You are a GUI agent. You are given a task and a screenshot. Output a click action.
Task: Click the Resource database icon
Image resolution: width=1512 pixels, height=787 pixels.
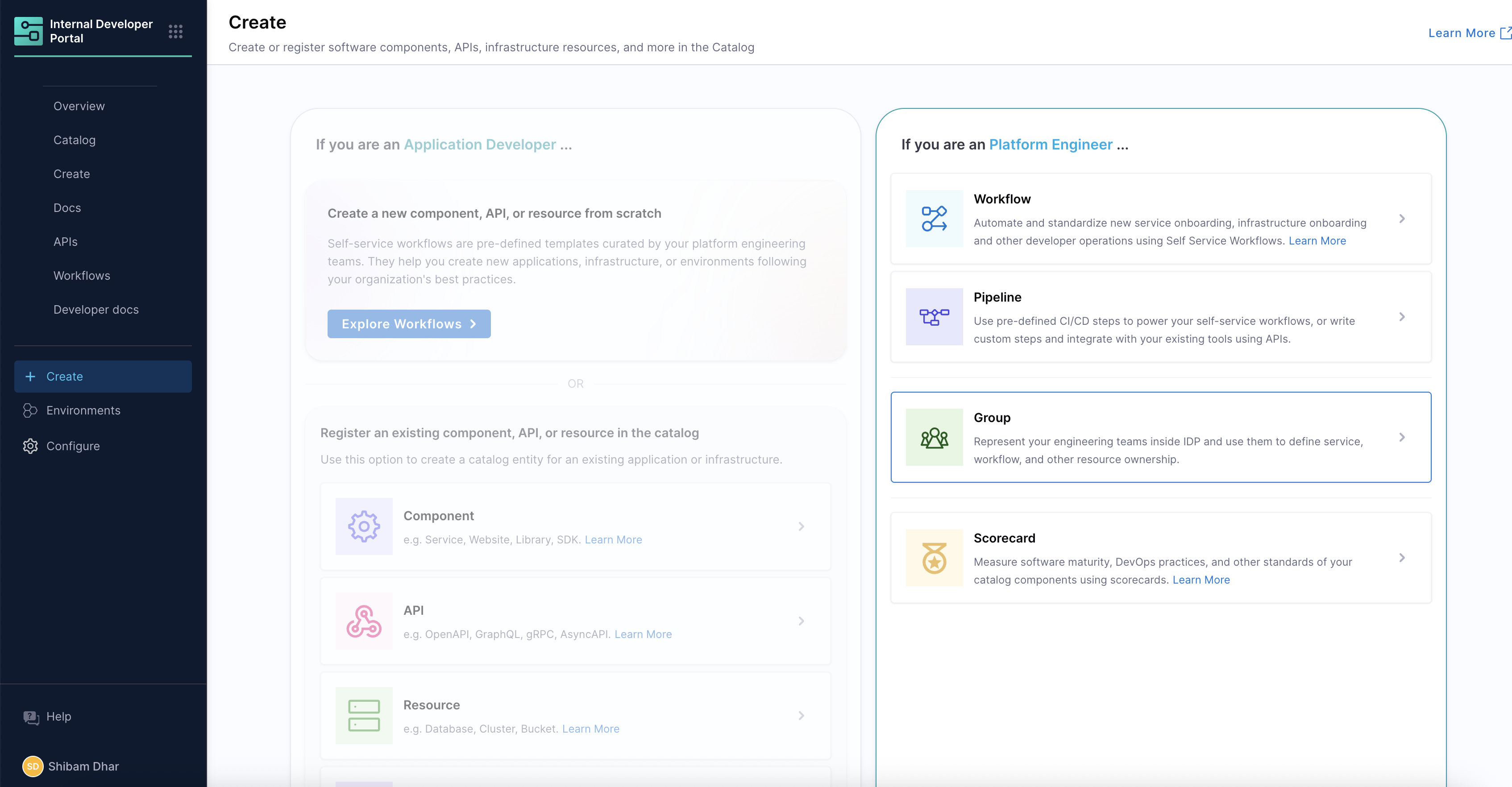click(364, 716)
